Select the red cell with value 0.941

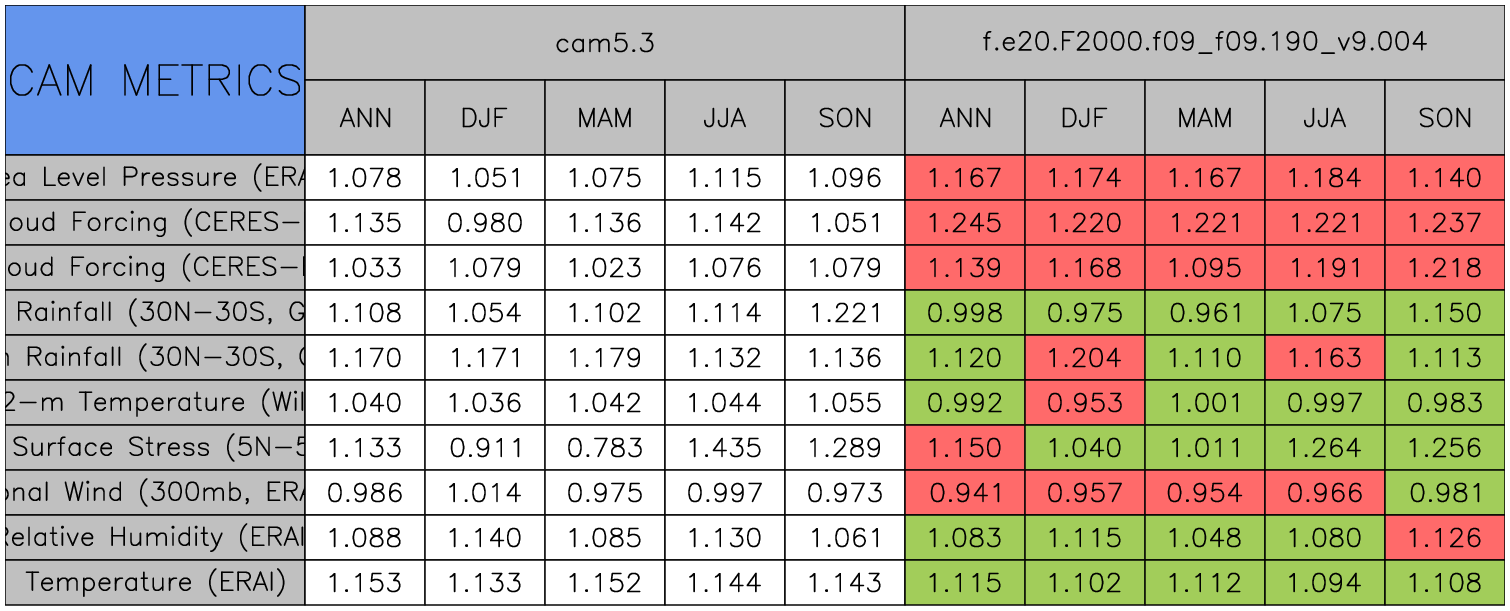[x=965, y=493]
